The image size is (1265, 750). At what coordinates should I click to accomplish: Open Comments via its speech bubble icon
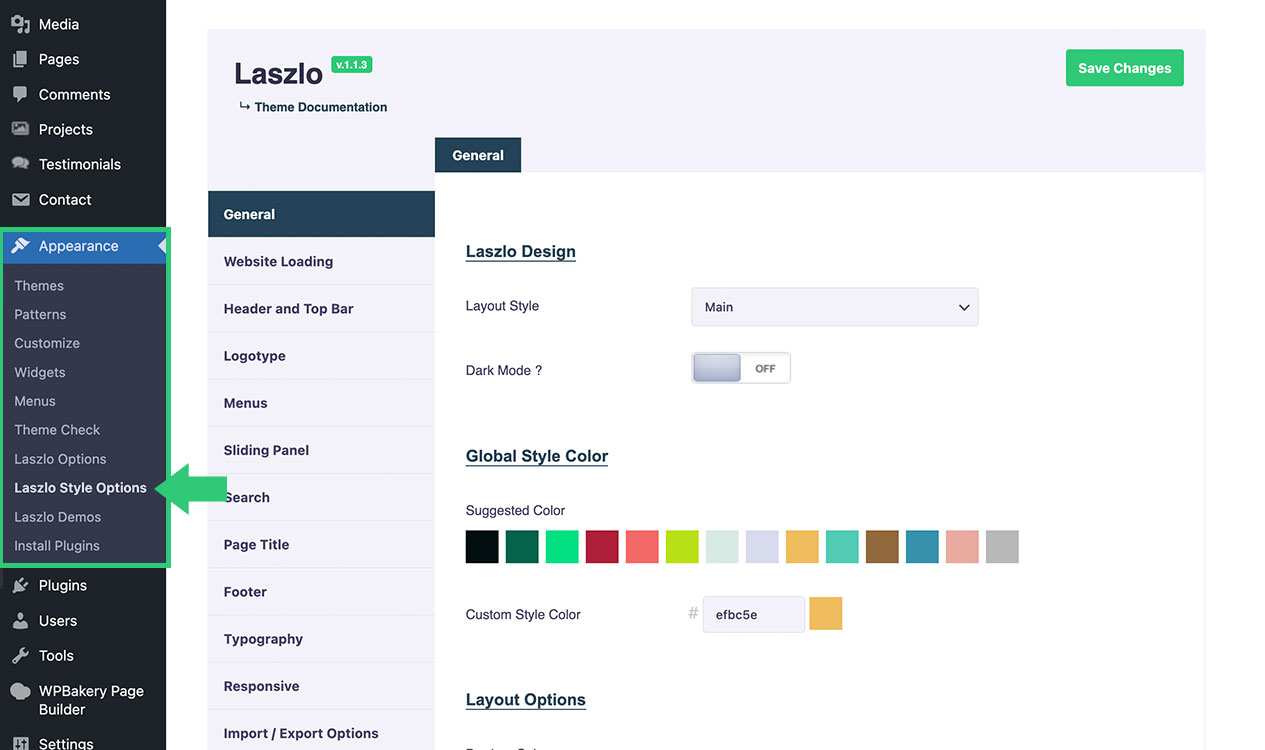(20, 94)
